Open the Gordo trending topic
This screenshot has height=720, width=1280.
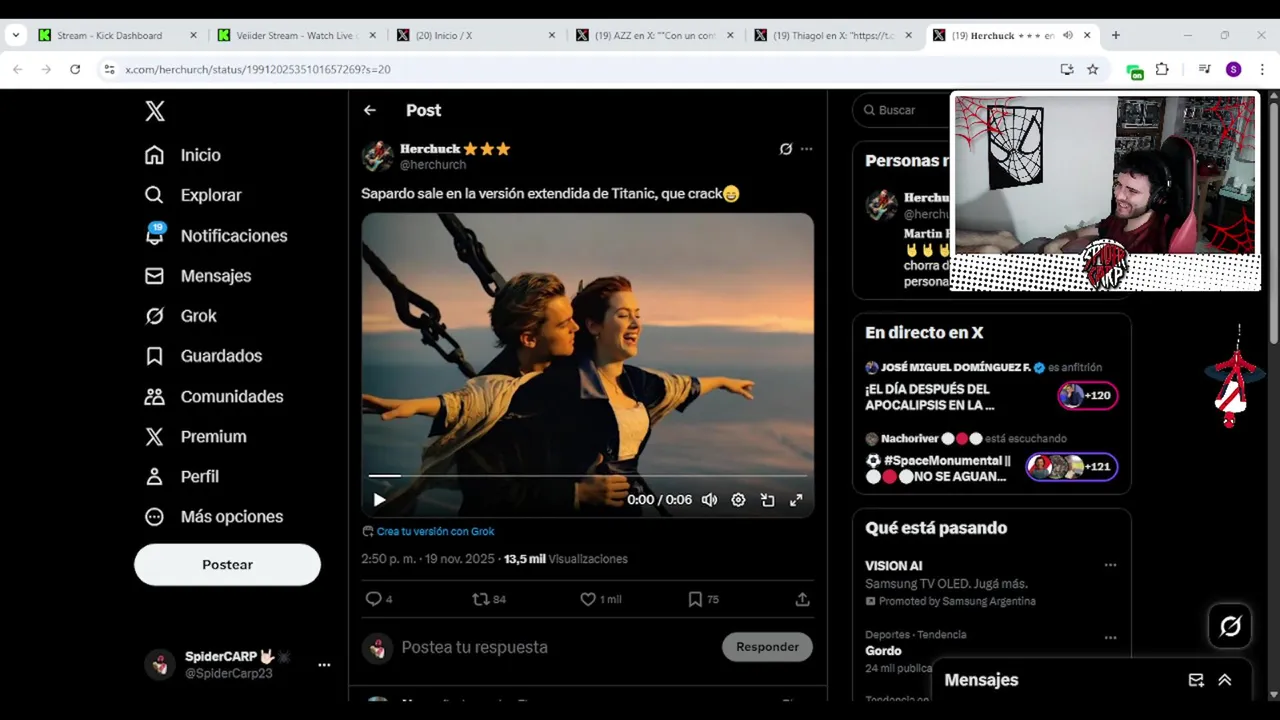click(883, 651)
